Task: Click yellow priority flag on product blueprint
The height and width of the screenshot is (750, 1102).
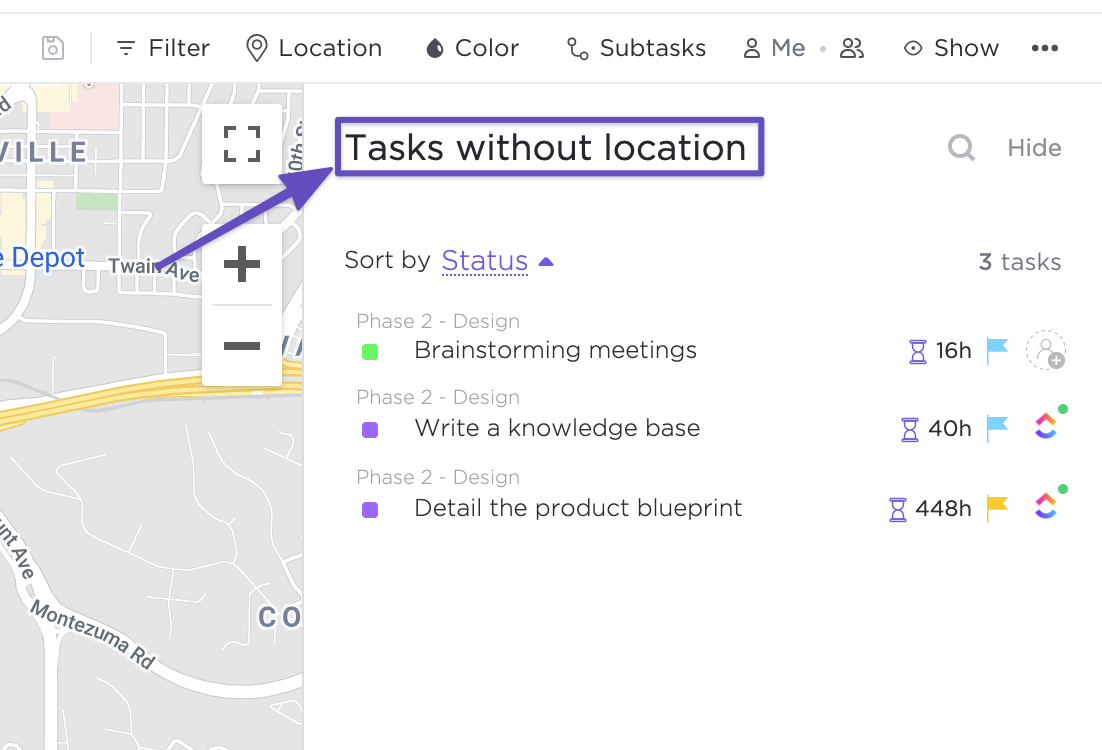Action: 997,508
